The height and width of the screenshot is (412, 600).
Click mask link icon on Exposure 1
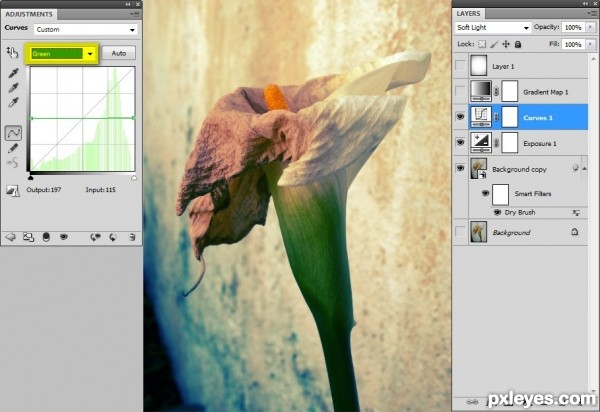point(496,143)
